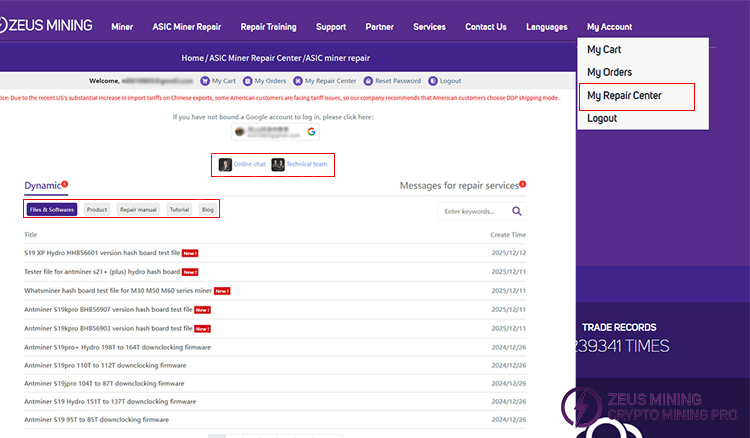750x438 pixels.
Task: Open ASIC Miner Repair Center breadcrumb
Action: [255, 58]
